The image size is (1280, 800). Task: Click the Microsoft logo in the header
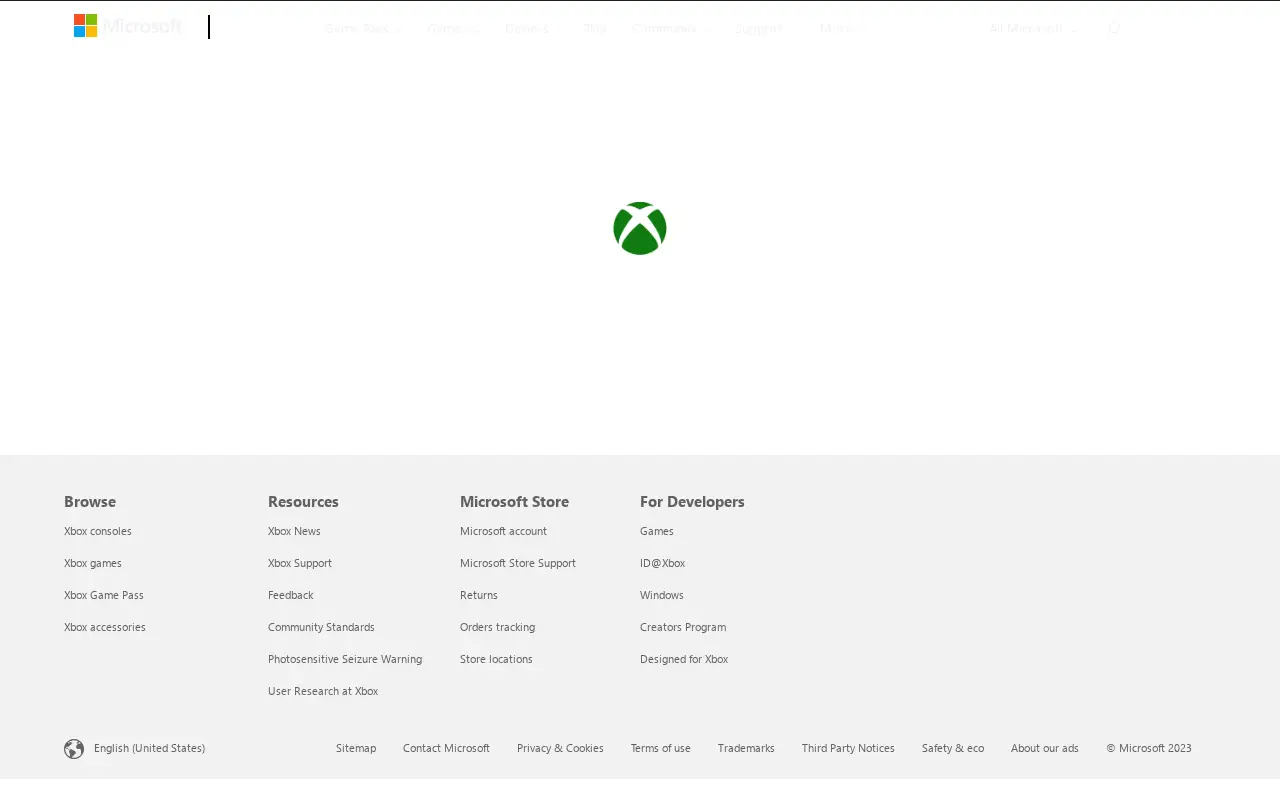(x=128, y=26)
